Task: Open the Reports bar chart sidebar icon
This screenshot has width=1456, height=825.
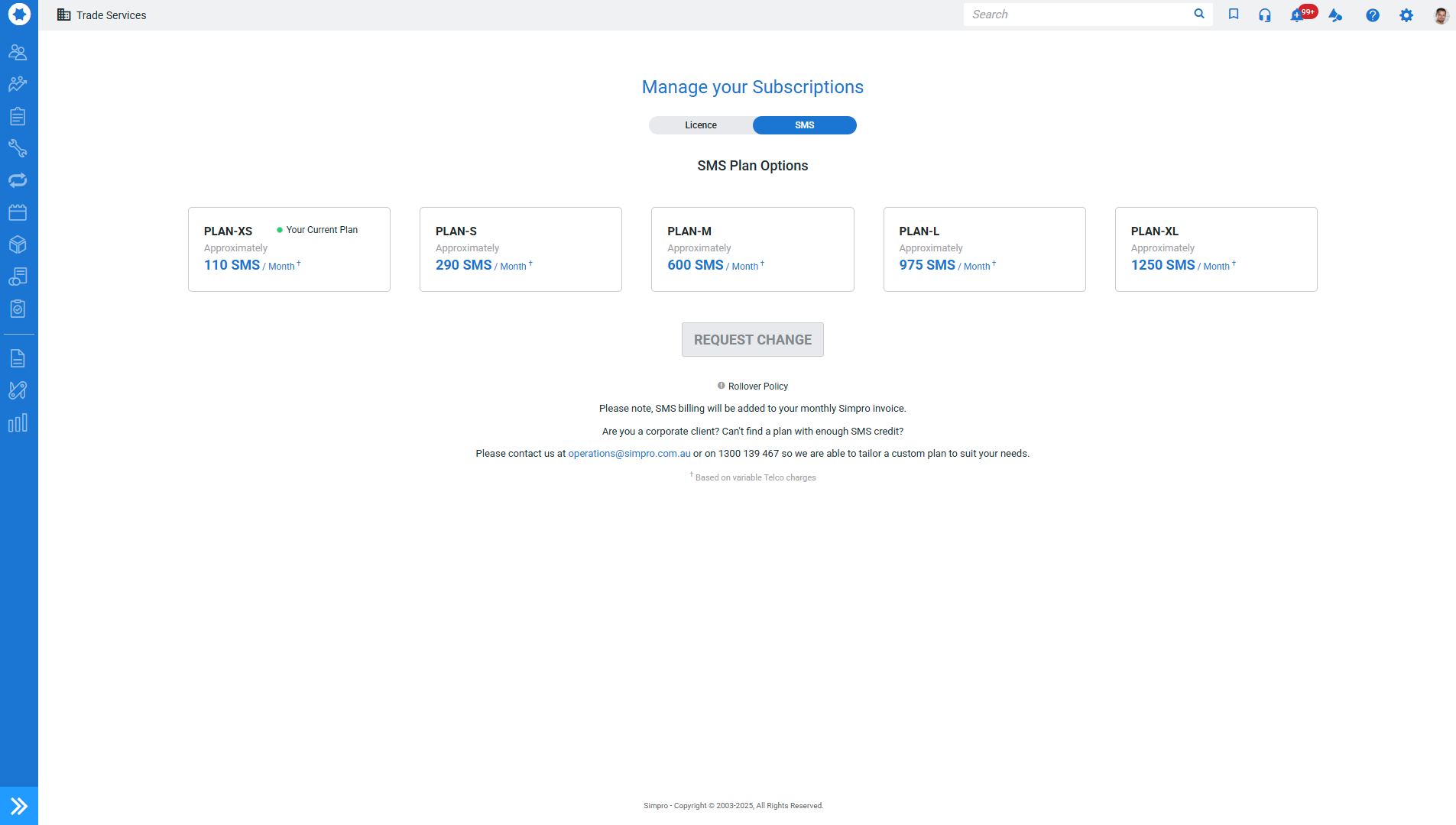Action: coord(18,422)
